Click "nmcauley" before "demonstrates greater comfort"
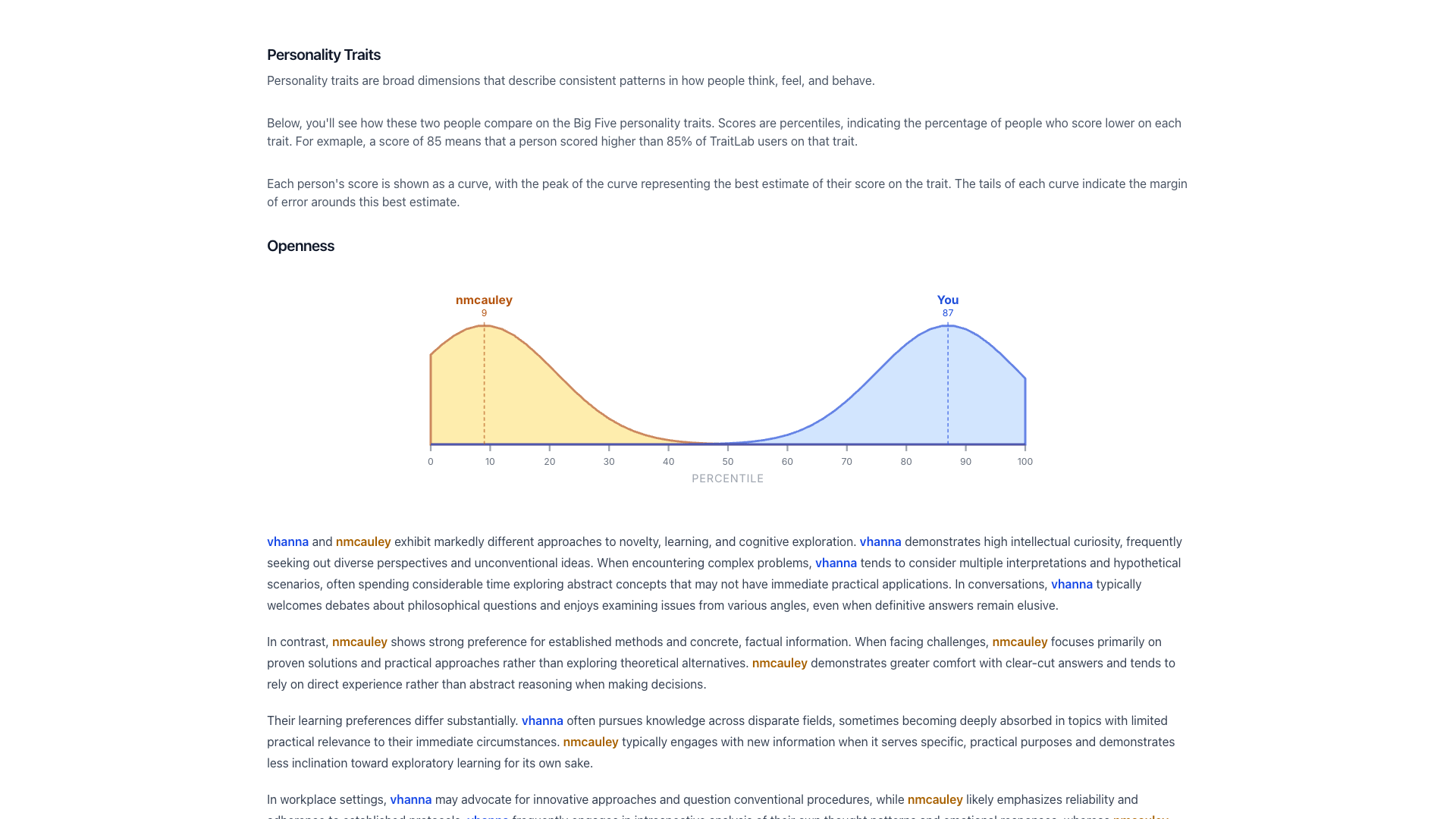The image size is (1456, 819). 780,663
